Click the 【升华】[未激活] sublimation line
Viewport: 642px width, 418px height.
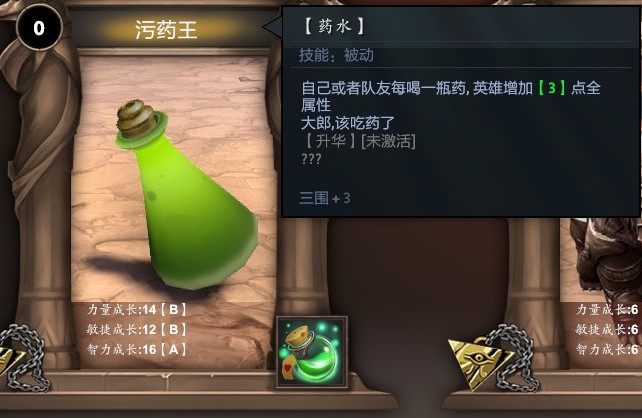click(359, 142)
